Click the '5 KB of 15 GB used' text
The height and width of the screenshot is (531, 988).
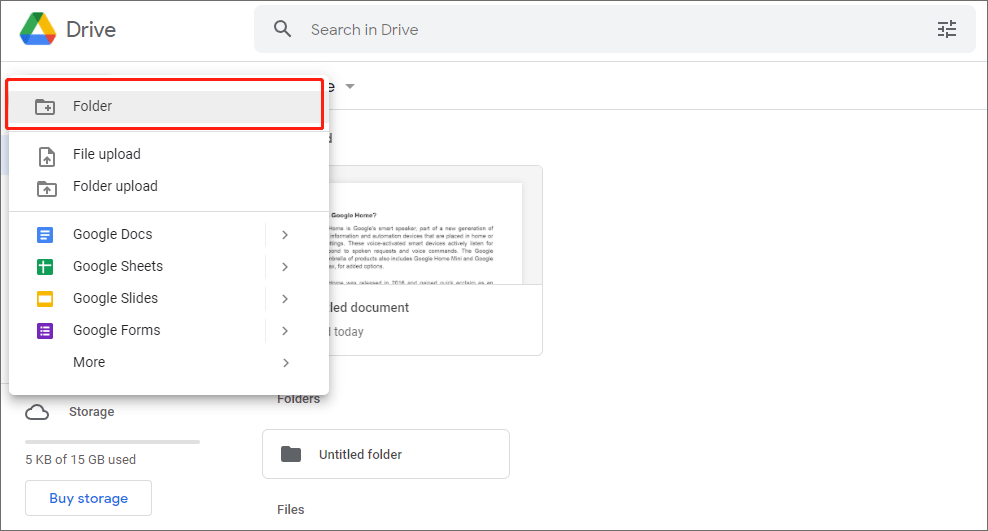[81, 460]
